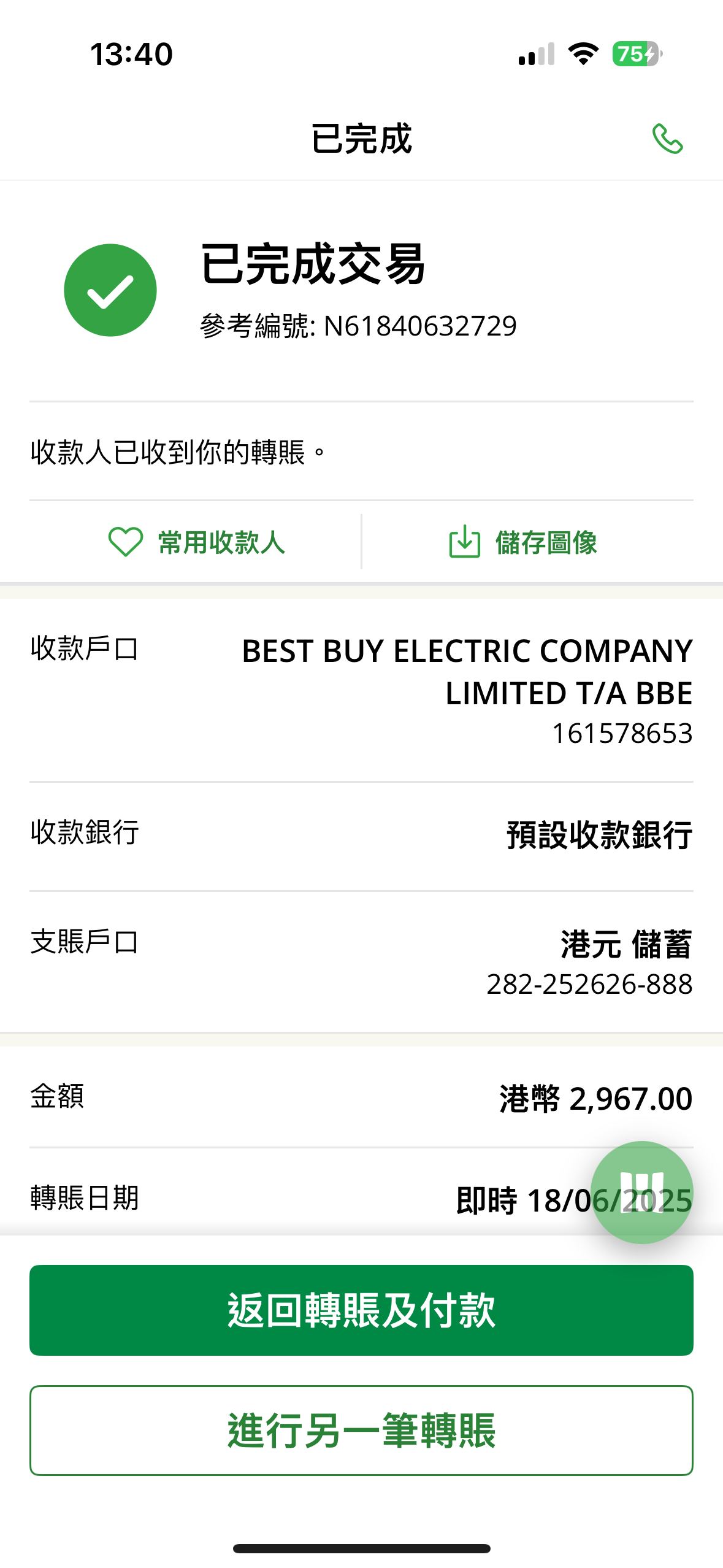The height and width of the screenshot is (1568, 723).
Task: Tap the heart favorite payee icon
Action: [x=125, y=542]
